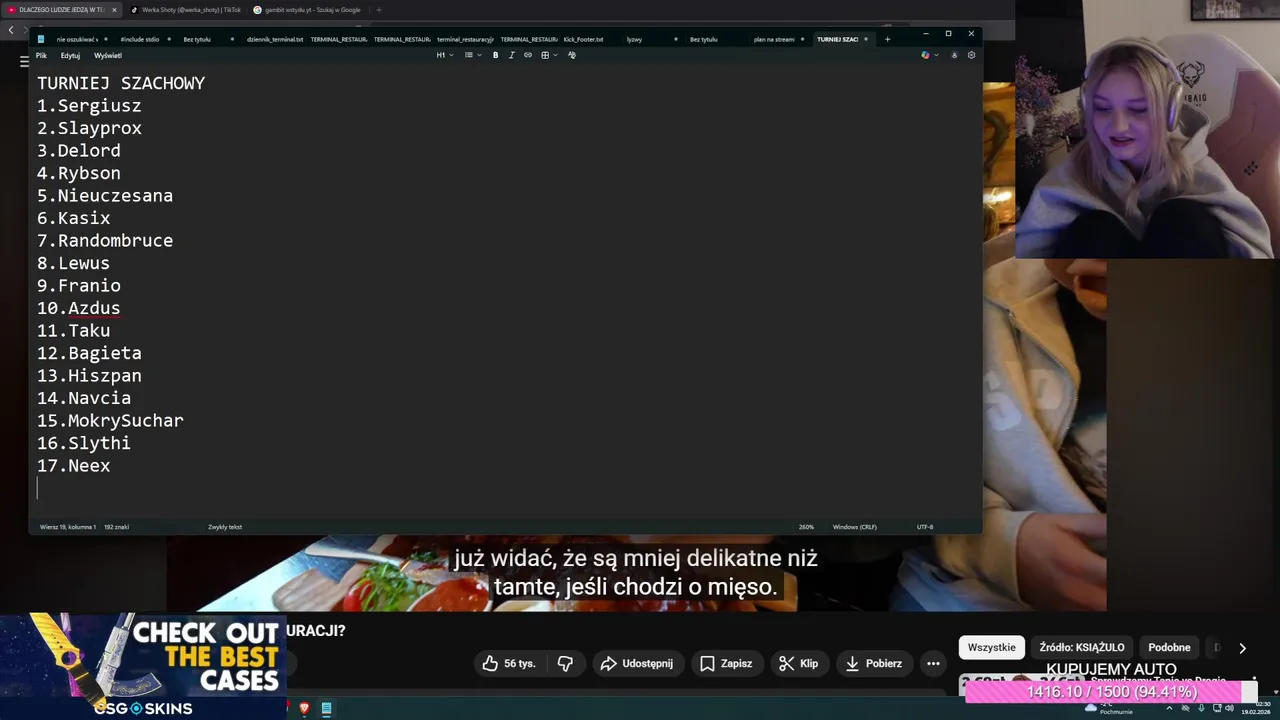Switch to the nie oszukiwać tab

(x=82, y=39)
